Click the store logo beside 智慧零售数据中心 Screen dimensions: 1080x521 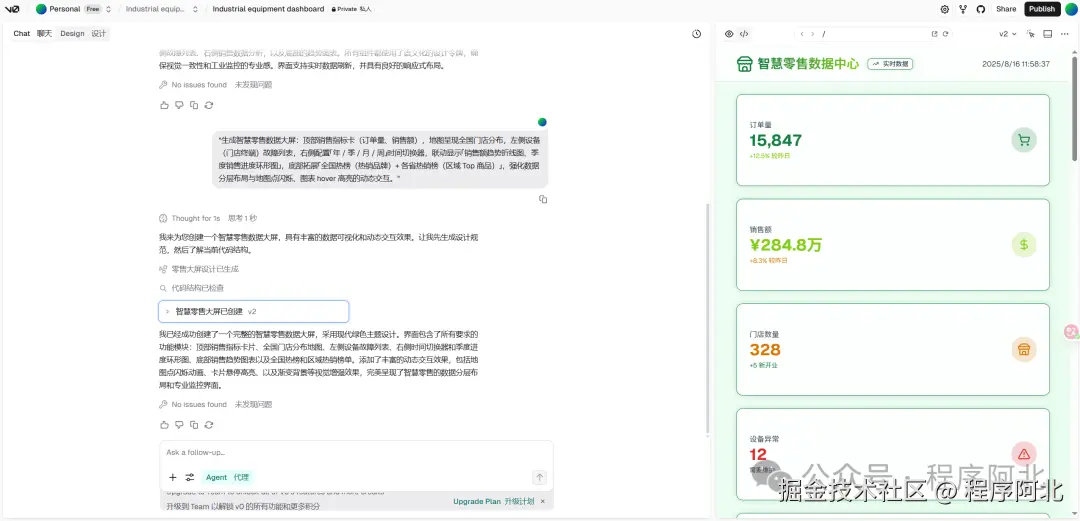(x=744, y=63)
